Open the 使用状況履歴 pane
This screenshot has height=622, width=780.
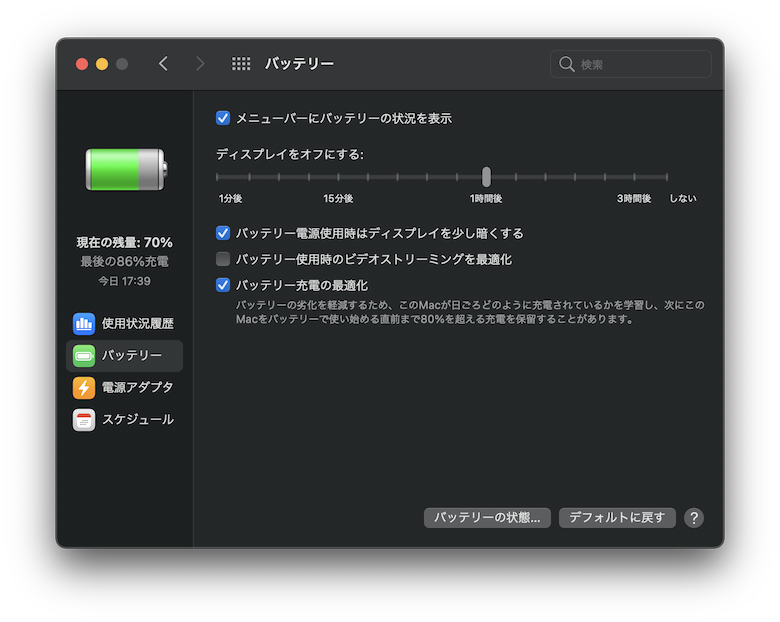click(124, 324)
